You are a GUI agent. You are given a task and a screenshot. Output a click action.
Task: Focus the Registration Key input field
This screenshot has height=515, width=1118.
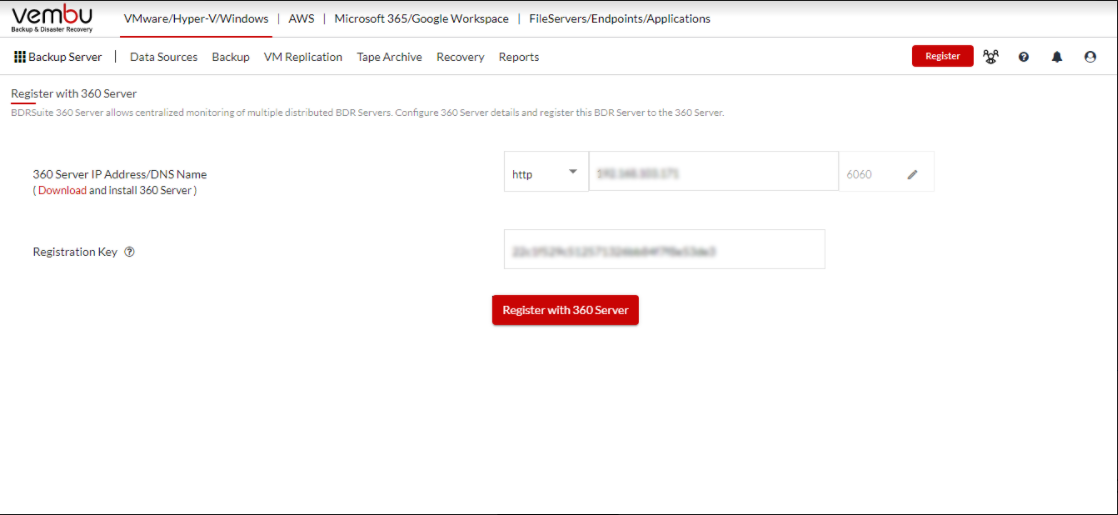point(665,249)
